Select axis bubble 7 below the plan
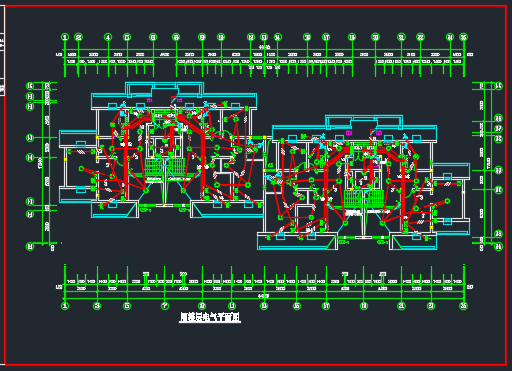The width and height of the screenshot is (512, 371). pyautogui.click(x=165, y=306)
